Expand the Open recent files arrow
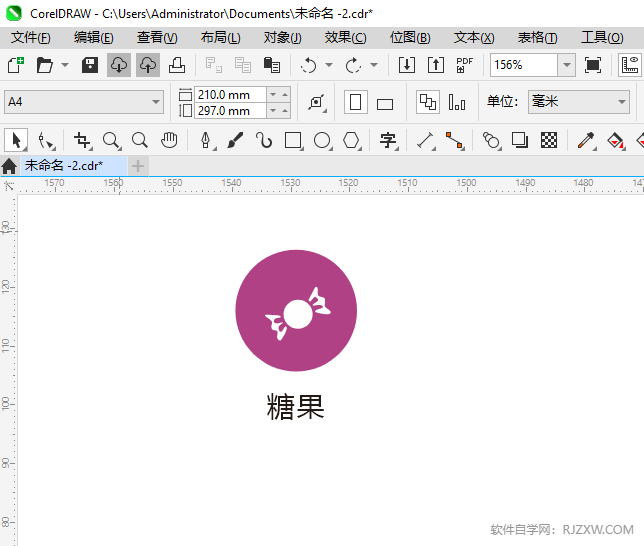The width and height of the screenshot is (644, 546). 65,65
